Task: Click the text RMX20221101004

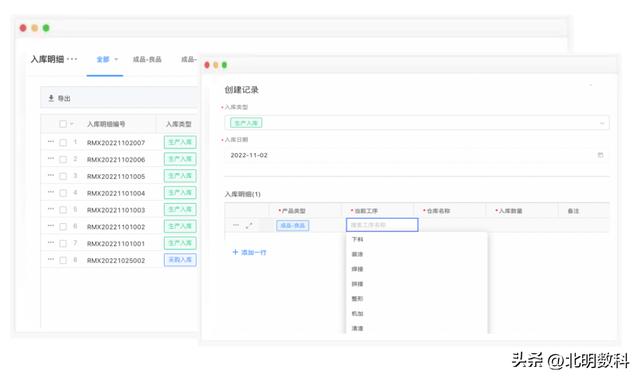Action: click(116, 193)
